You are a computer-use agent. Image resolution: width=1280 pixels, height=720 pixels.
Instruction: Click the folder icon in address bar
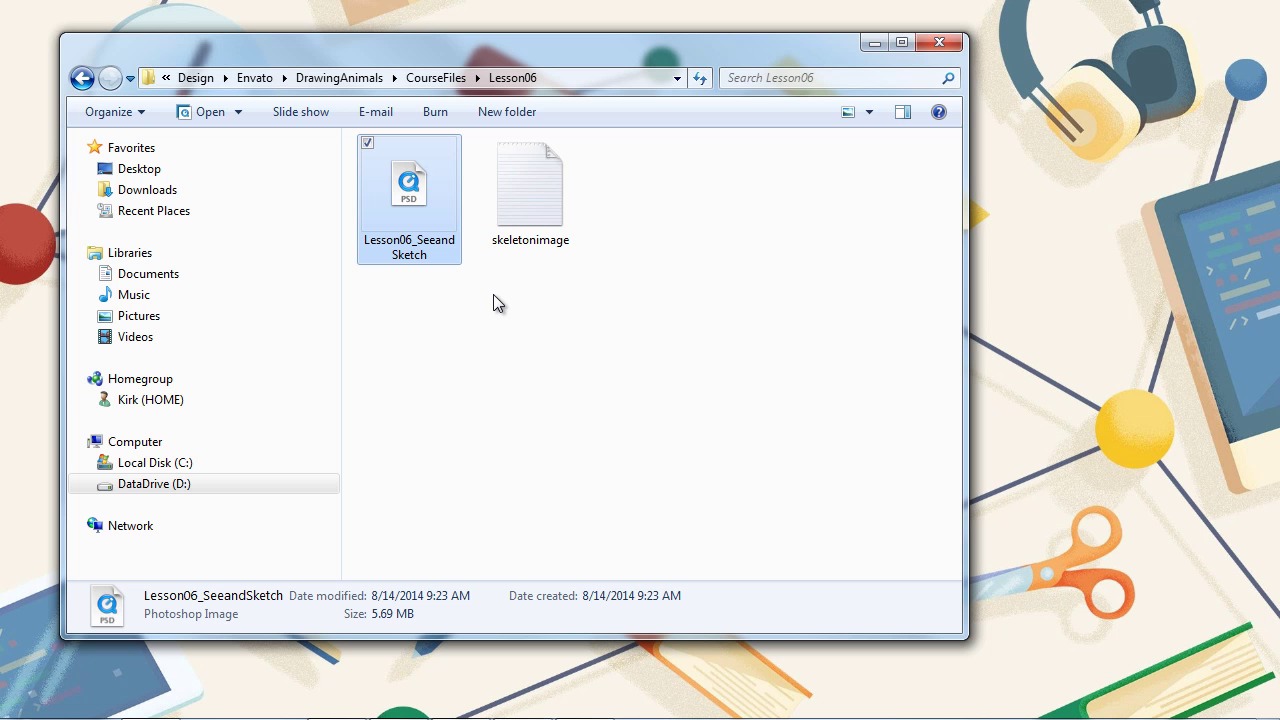[148, 78]
